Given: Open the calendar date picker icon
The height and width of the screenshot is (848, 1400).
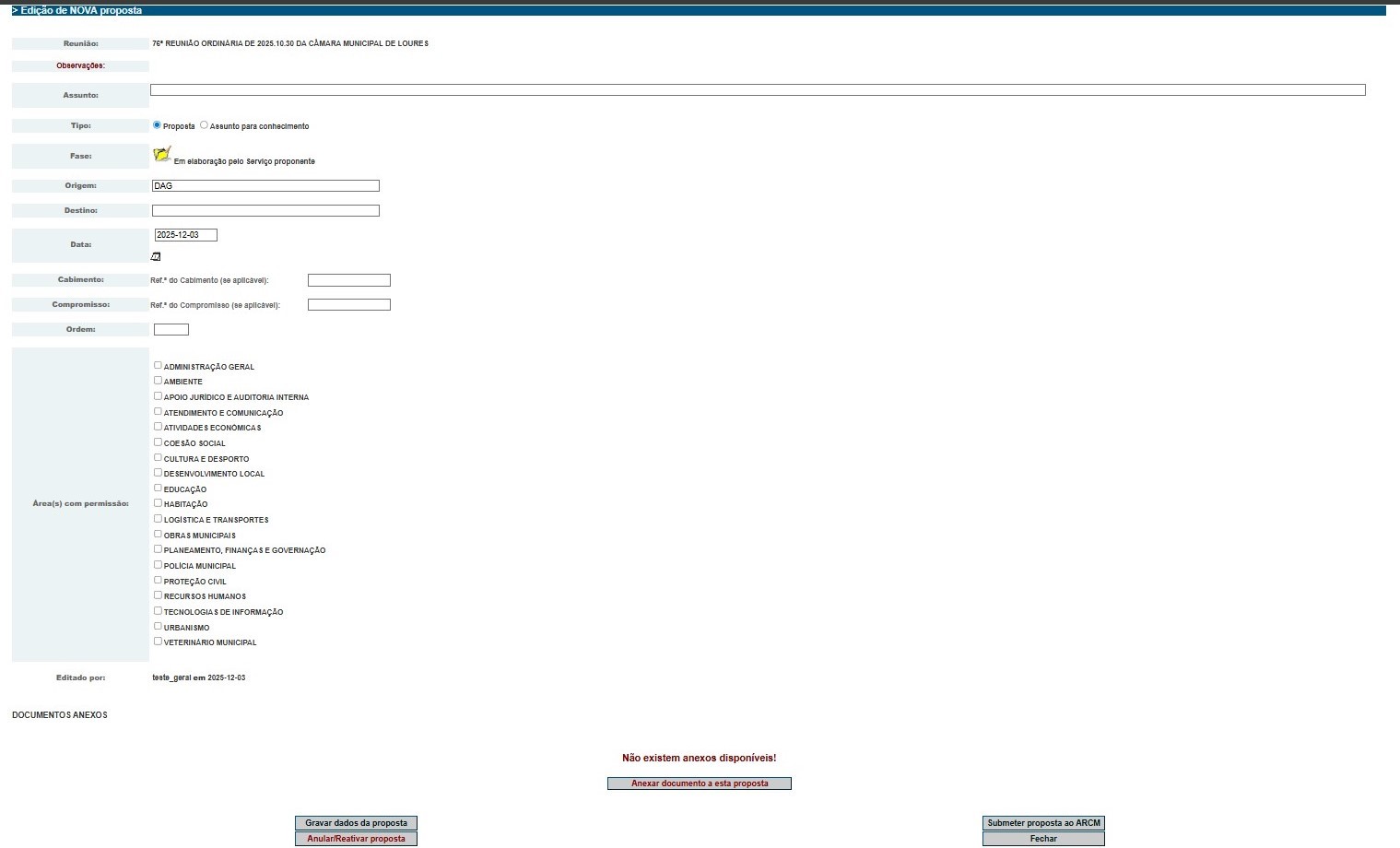Looking at the screenshot, I should tap(156, 257).
